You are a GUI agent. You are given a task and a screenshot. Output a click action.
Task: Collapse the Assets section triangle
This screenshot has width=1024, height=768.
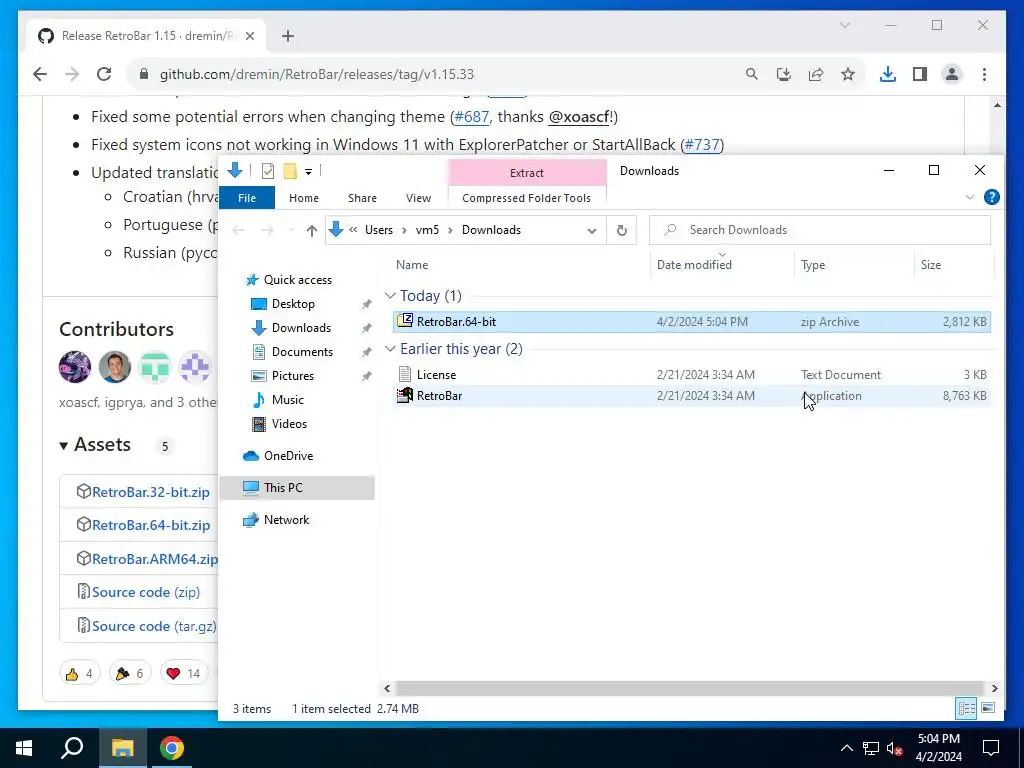tap(63, 446)
